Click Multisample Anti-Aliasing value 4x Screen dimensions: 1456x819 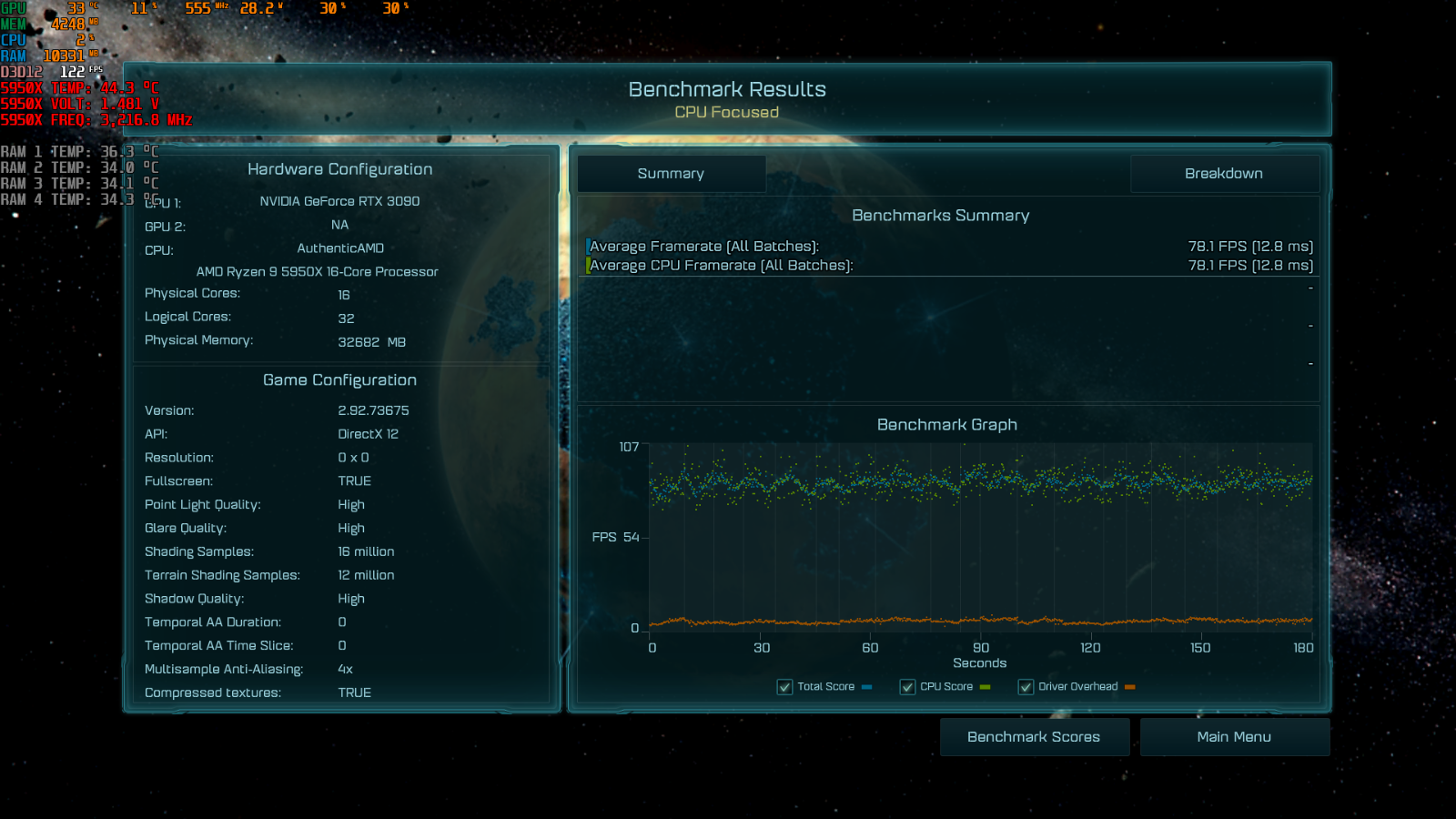[345, 669]
